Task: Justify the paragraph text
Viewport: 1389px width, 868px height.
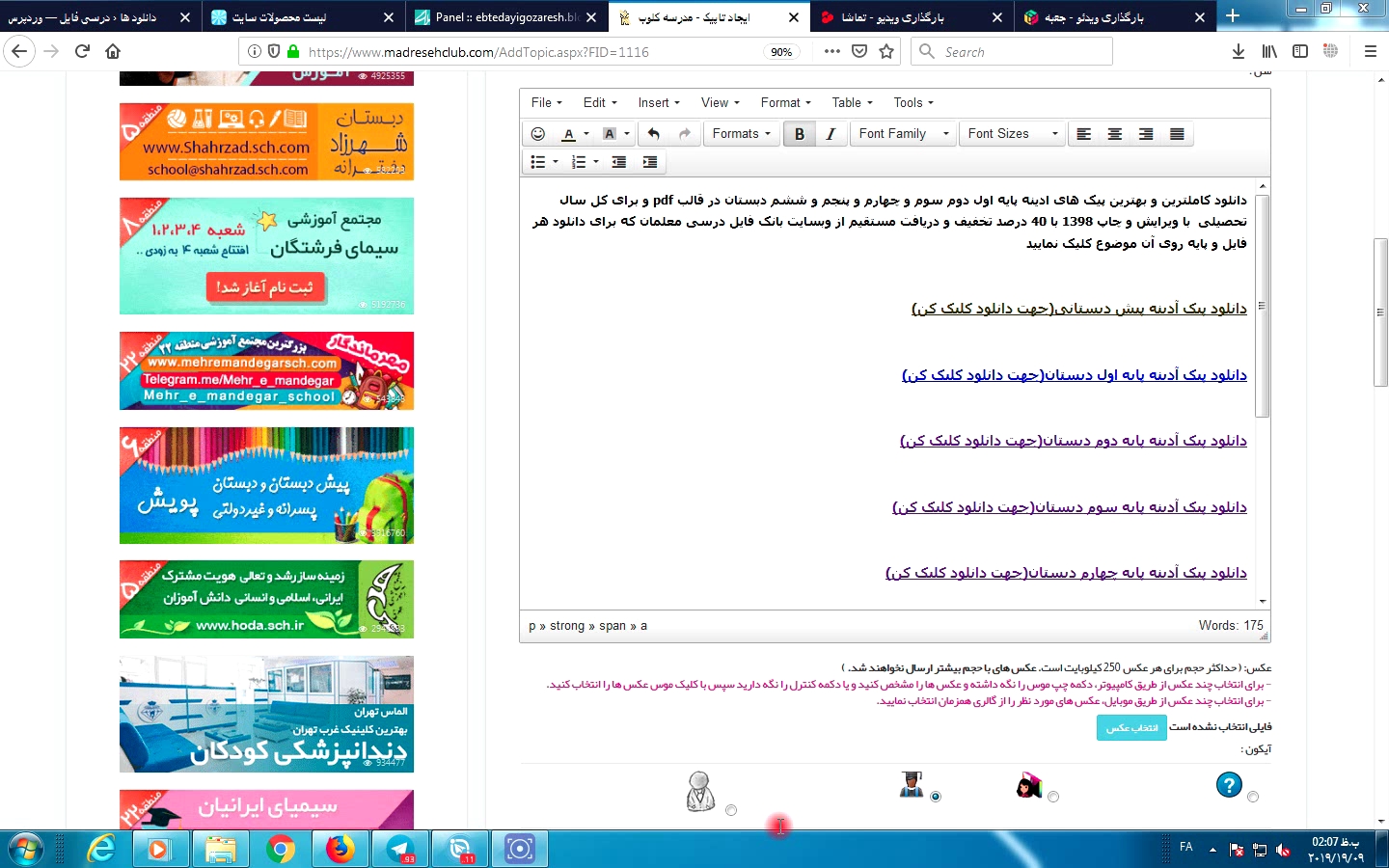Action: (1177, 134)
